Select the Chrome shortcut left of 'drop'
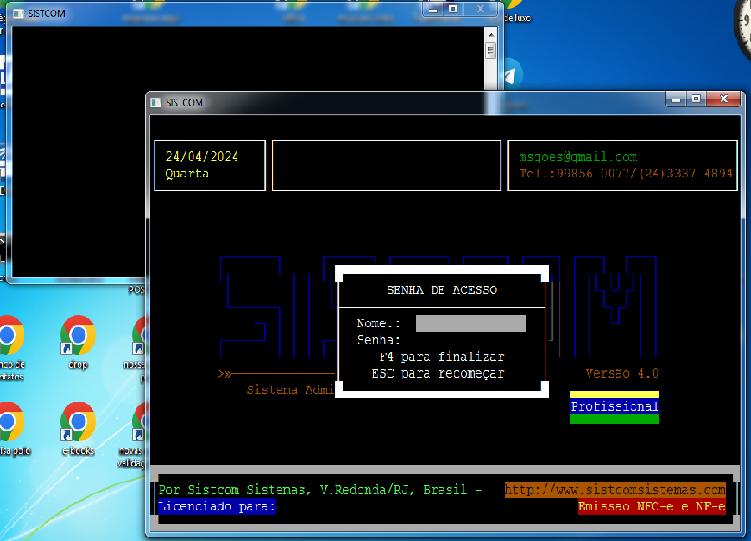This screenshot has height=541, width=751. (x=10, y=336)
